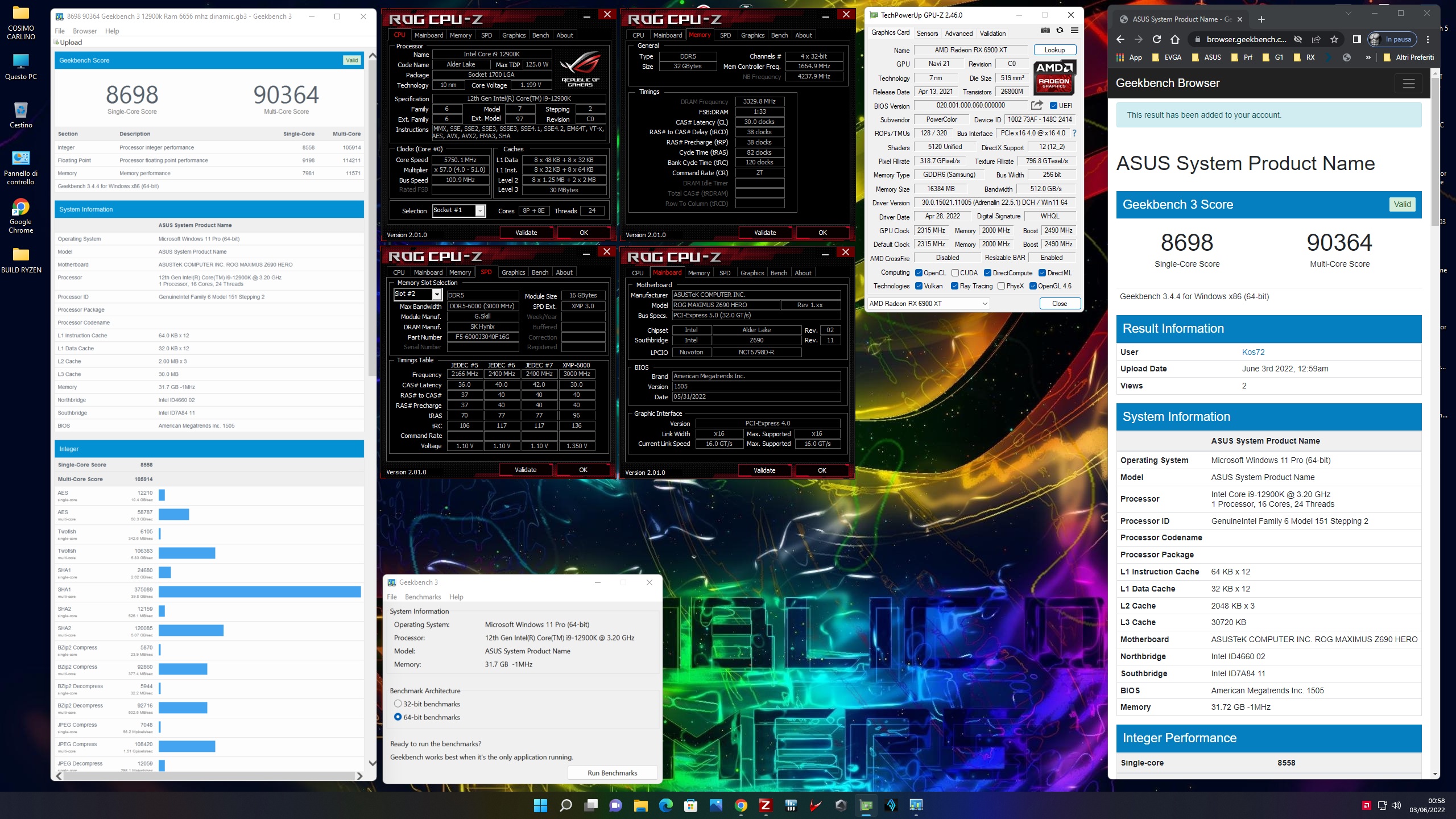Toggle the CUDA checkbox in GPU-Z
1456x819 pixels.
pos(955,273)
